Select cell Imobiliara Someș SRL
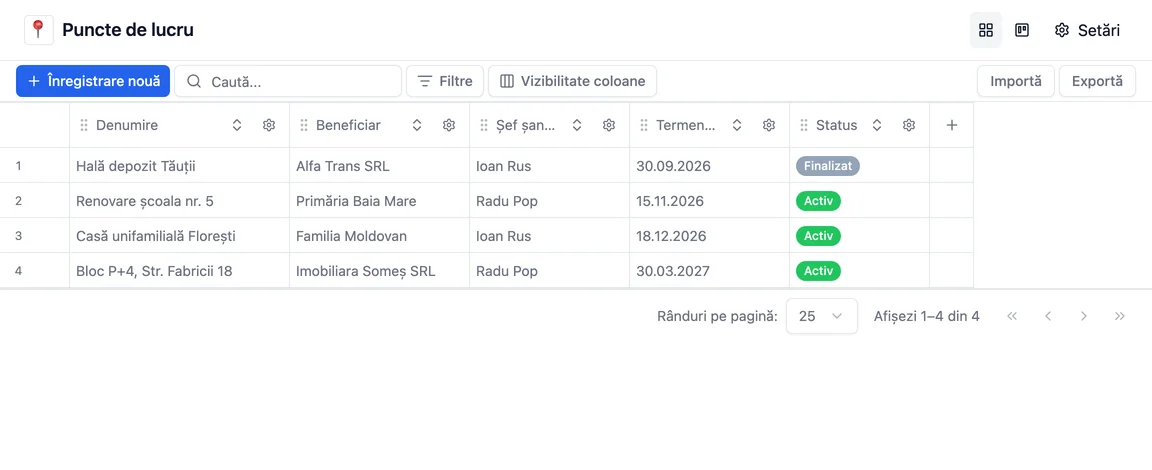The height and width of the screenshot is (470, 1152). tap(379, 271)
